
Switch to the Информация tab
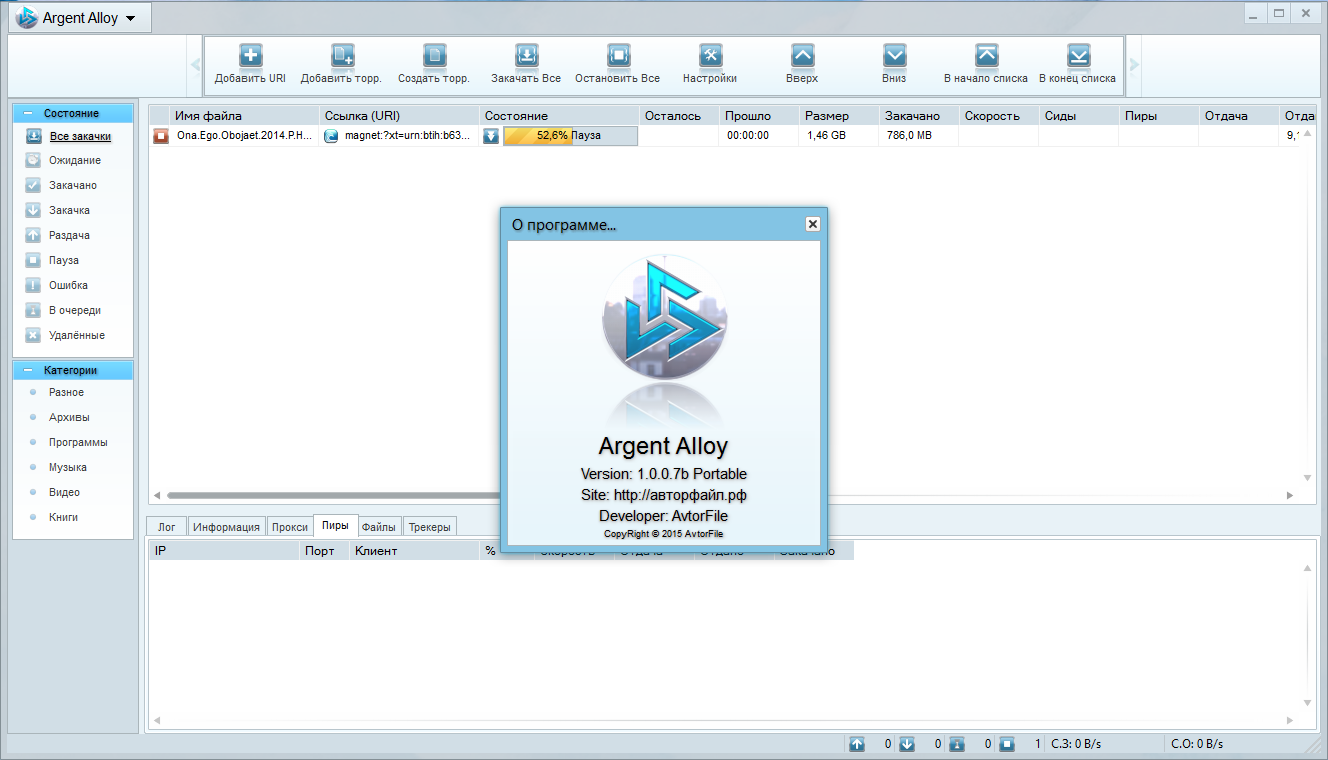227,527
